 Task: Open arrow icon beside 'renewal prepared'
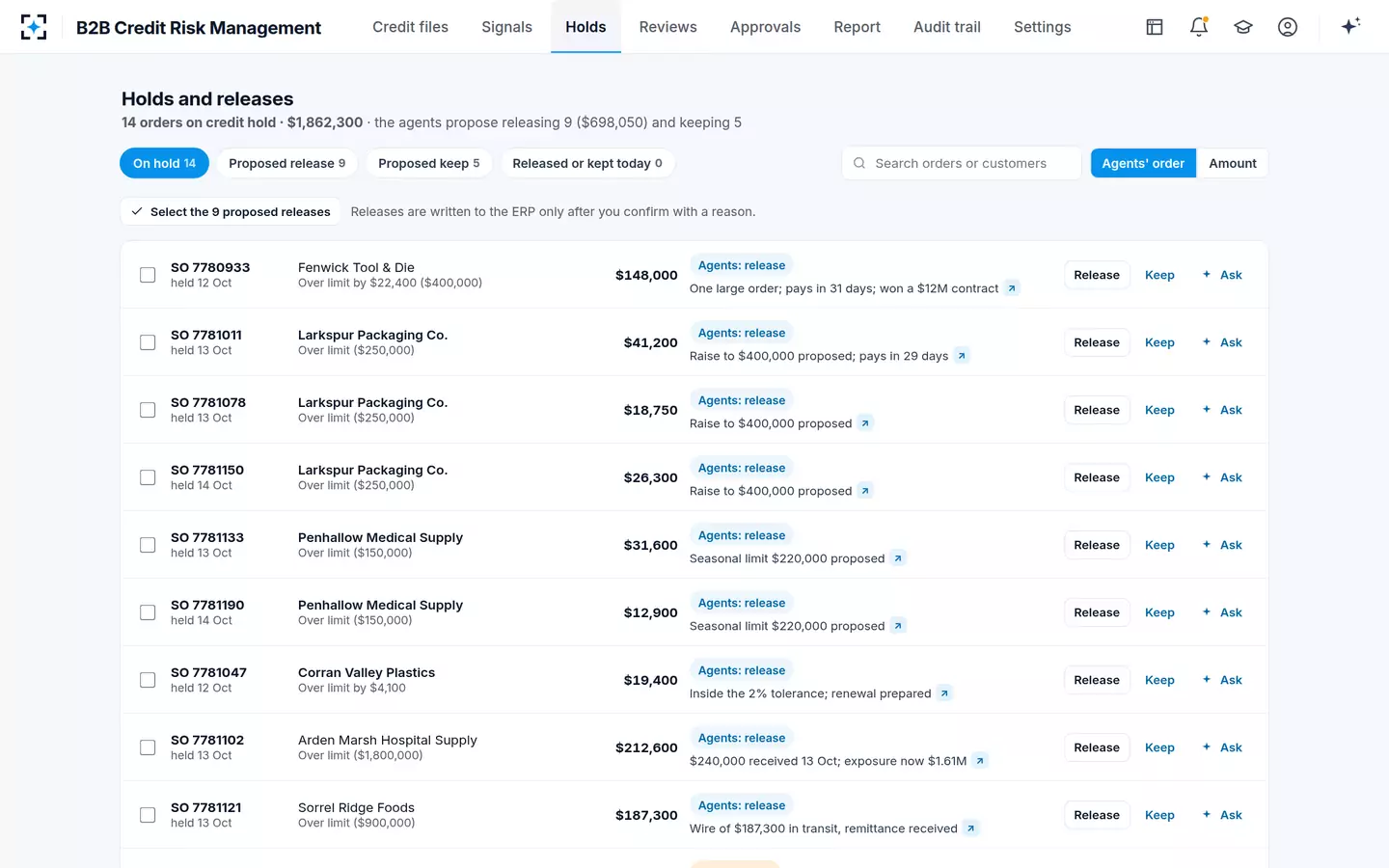pos(944,693)
